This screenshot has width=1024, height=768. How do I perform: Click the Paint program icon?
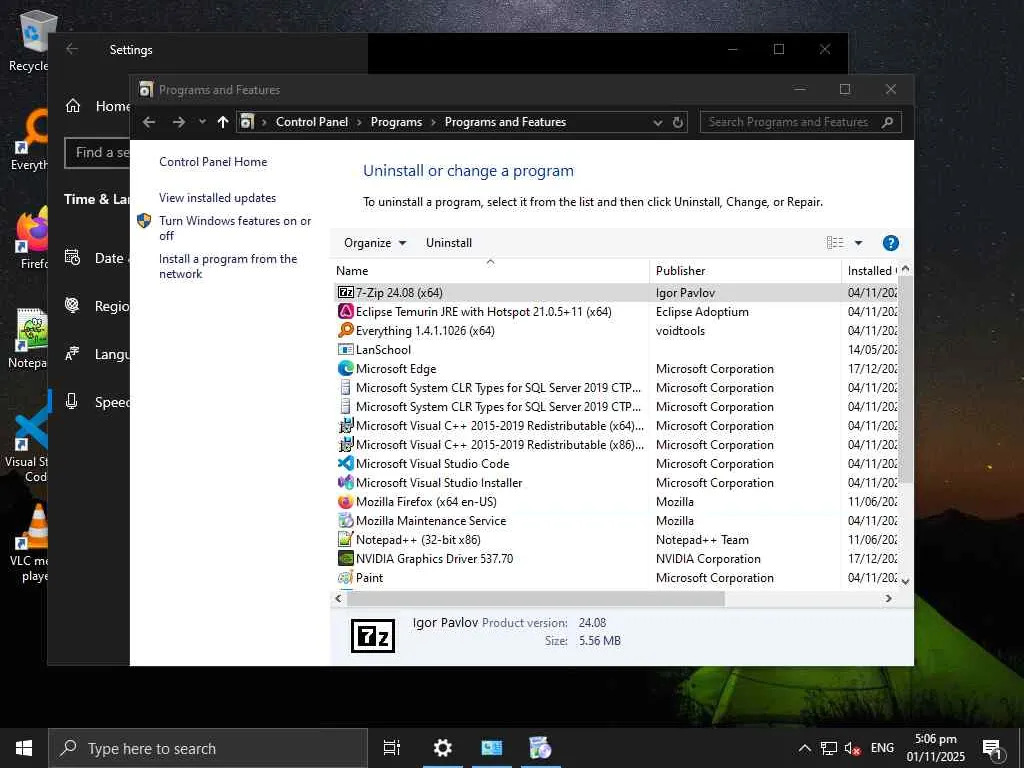(345, 577)
